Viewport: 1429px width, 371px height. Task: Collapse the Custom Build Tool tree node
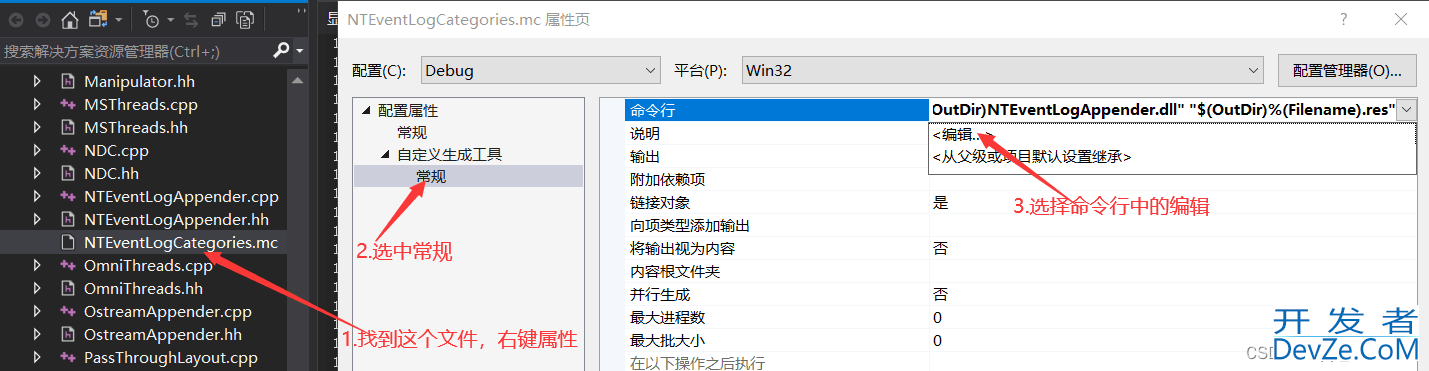pyautogui.click(x=386, y=155)
